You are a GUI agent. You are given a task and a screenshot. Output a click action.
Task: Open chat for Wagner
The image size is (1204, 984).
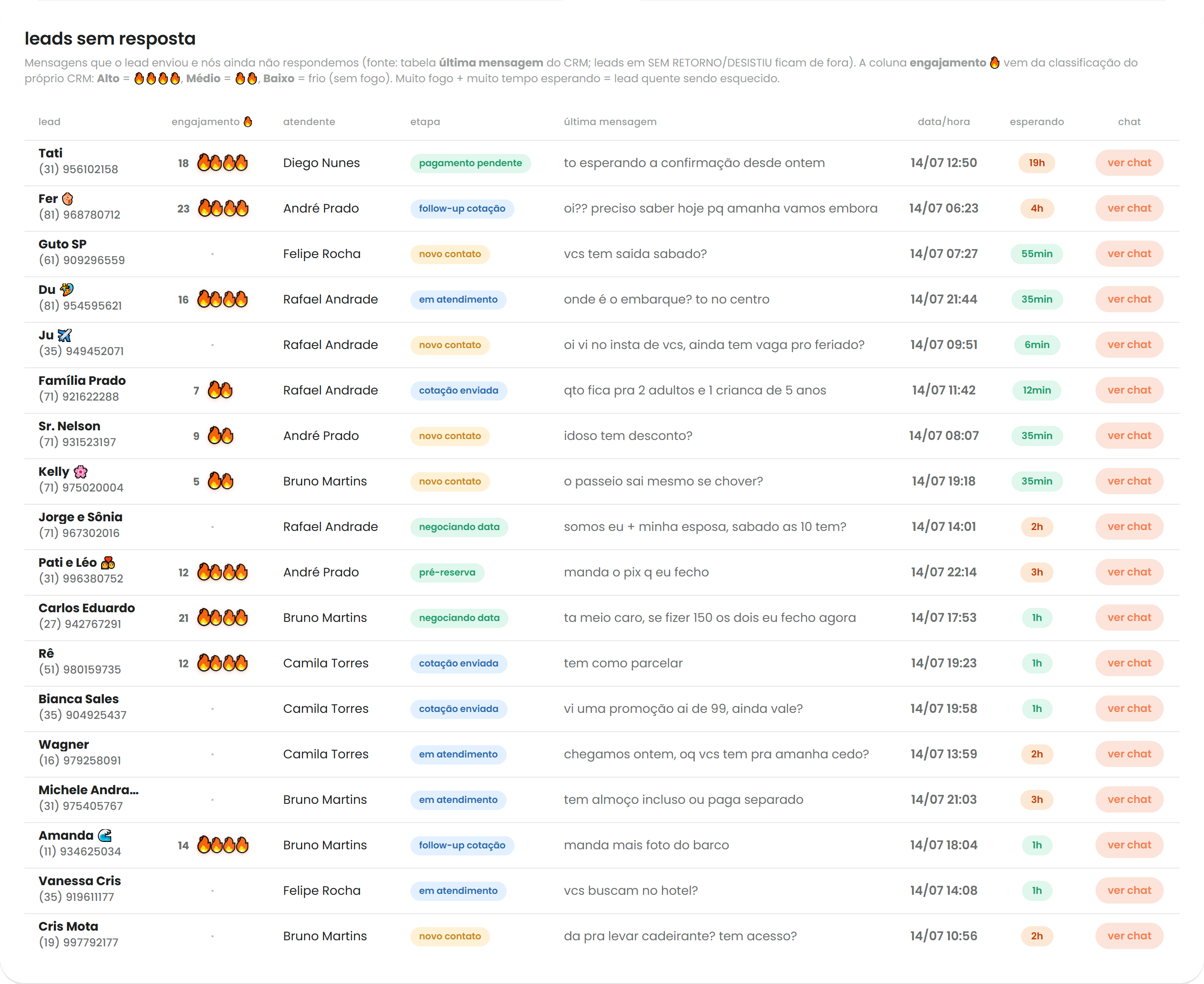[1129, 754]
